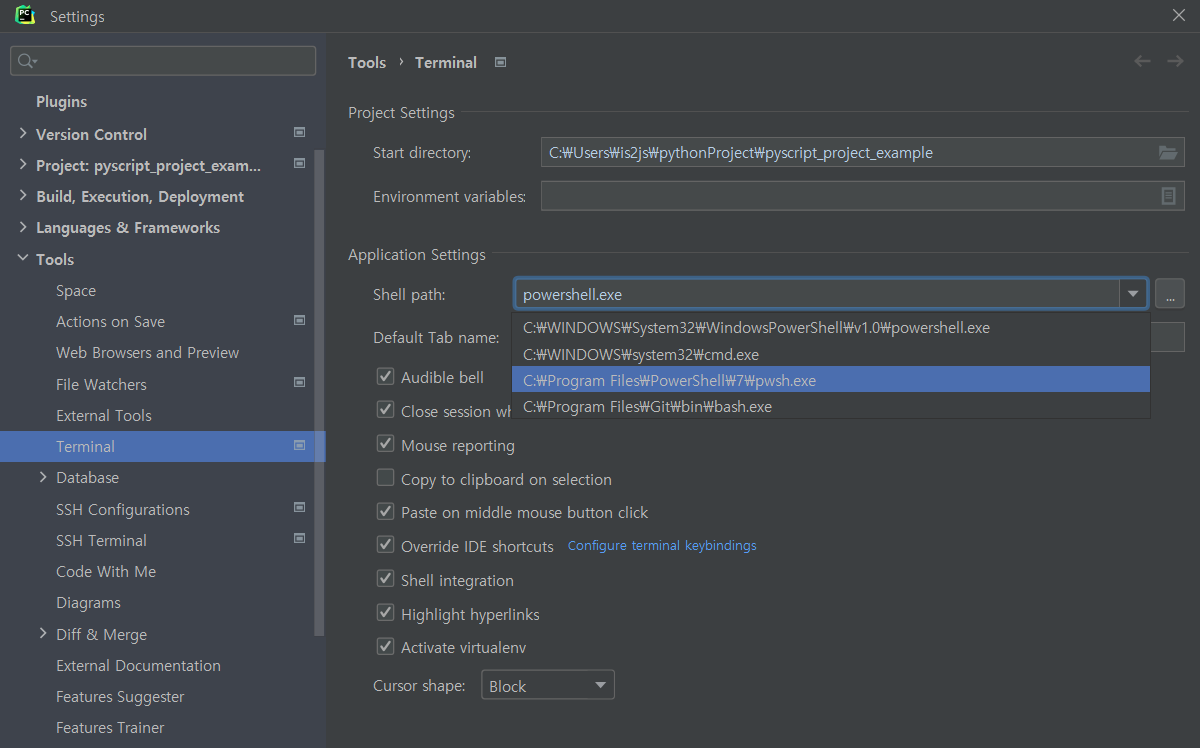Screen dimensions: 1200x748
Task: Open the Diagrams settings page
Action: pos(88,603)
